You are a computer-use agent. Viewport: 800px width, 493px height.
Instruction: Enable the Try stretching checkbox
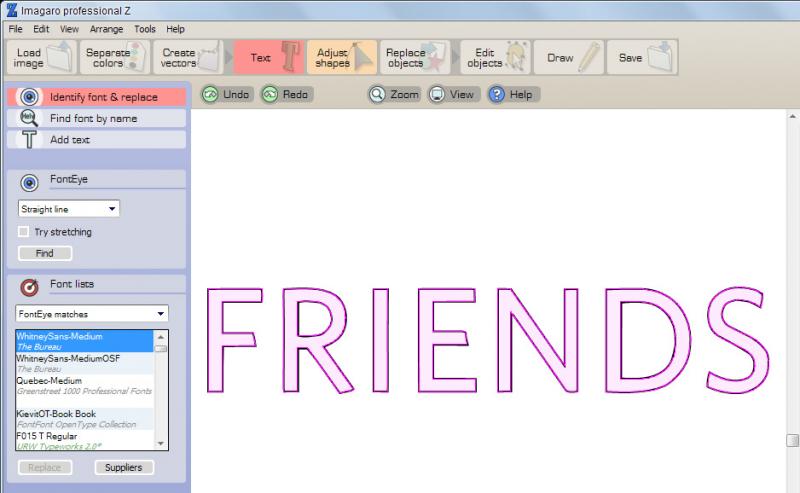[23, 232]
